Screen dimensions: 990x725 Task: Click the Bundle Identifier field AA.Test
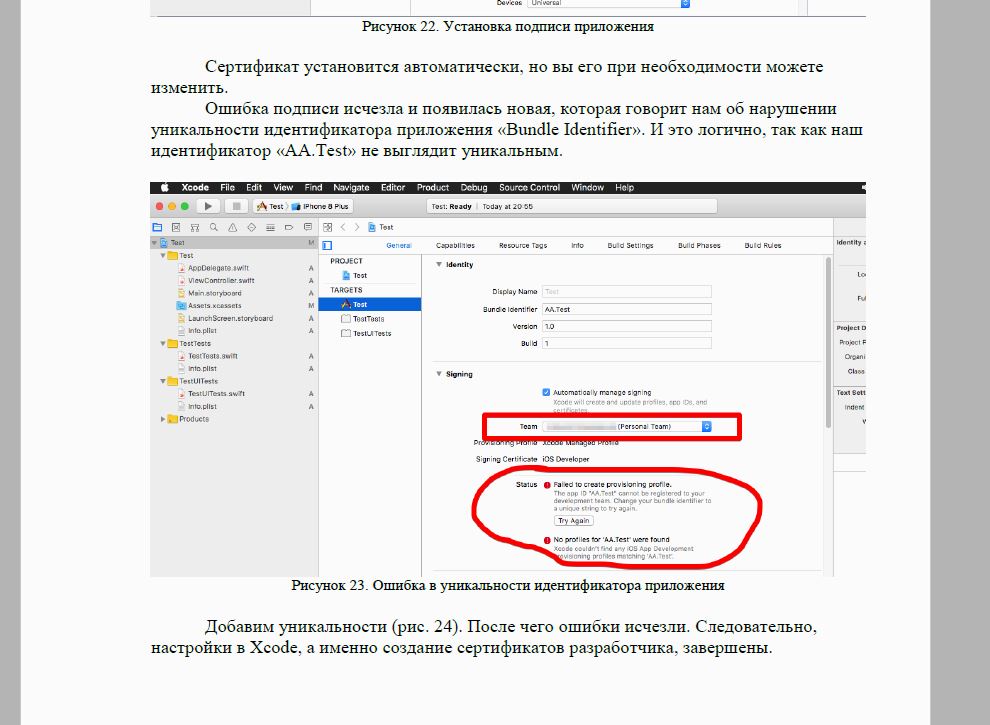point(627,309)
